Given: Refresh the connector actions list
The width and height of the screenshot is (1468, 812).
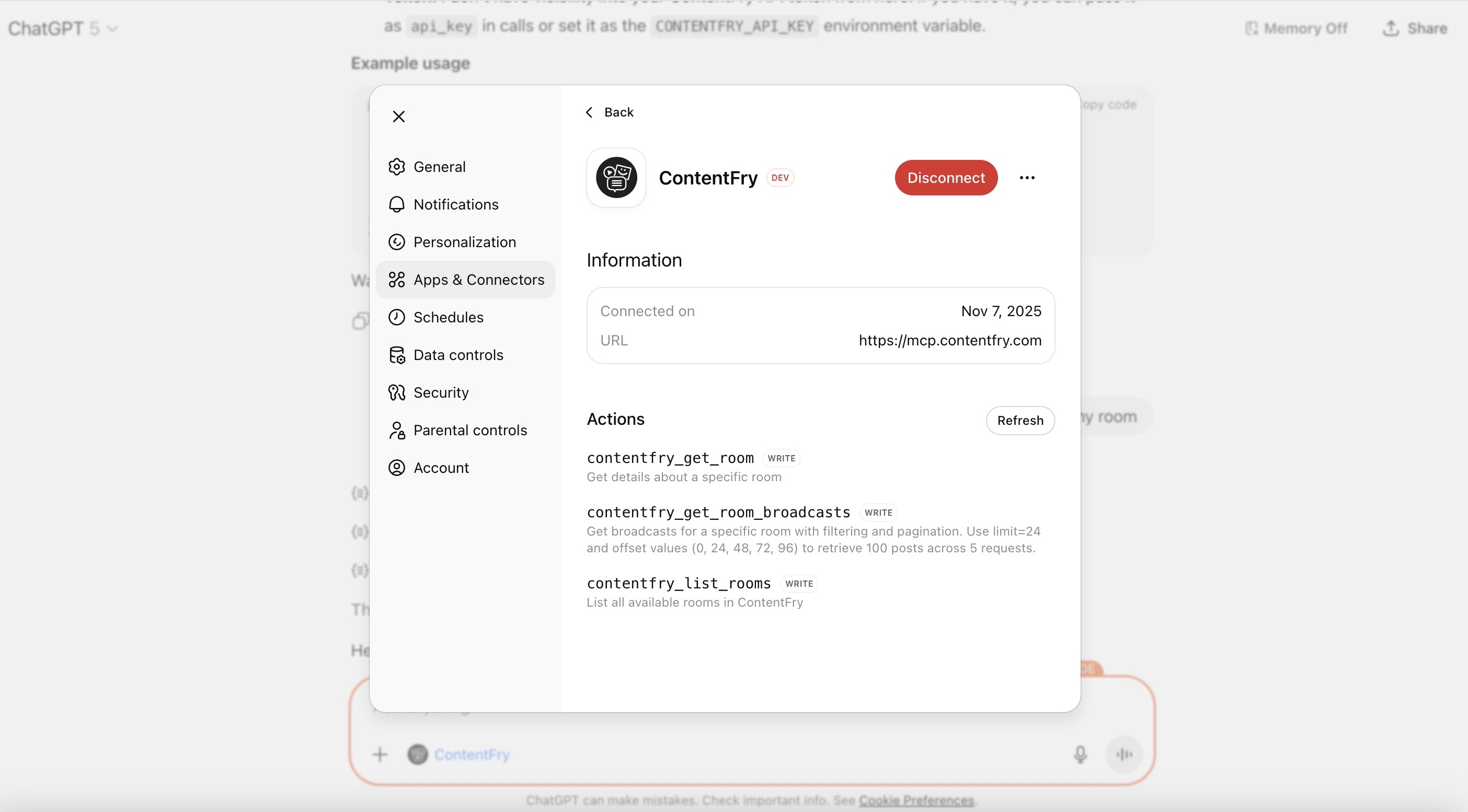Looking at the screenshot, I should point(1020,420).
